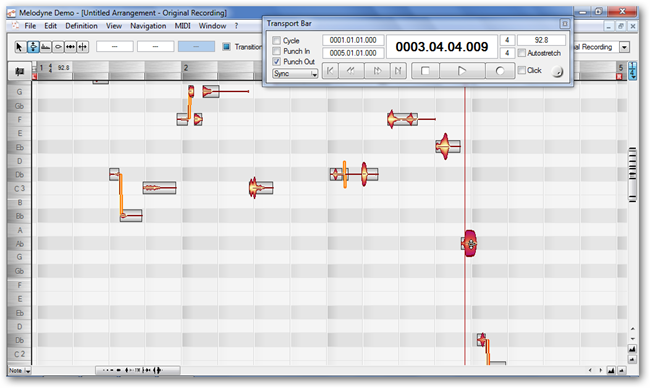Select the selected note blob on Ab
This screenshot has width=650, height=388.
click(470, 243)
